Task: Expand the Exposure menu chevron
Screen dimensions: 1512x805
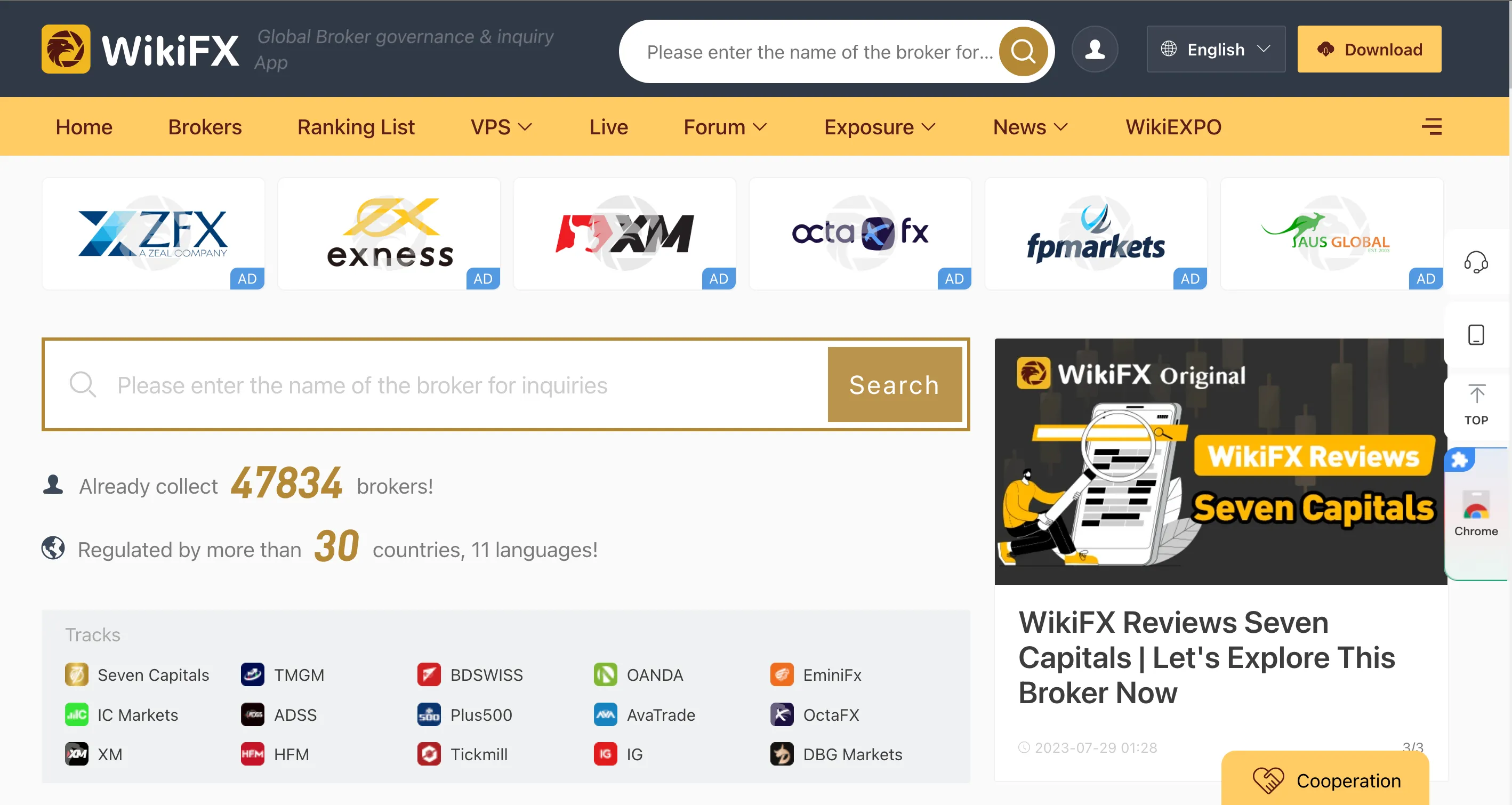Action: (x=929, y=127)
